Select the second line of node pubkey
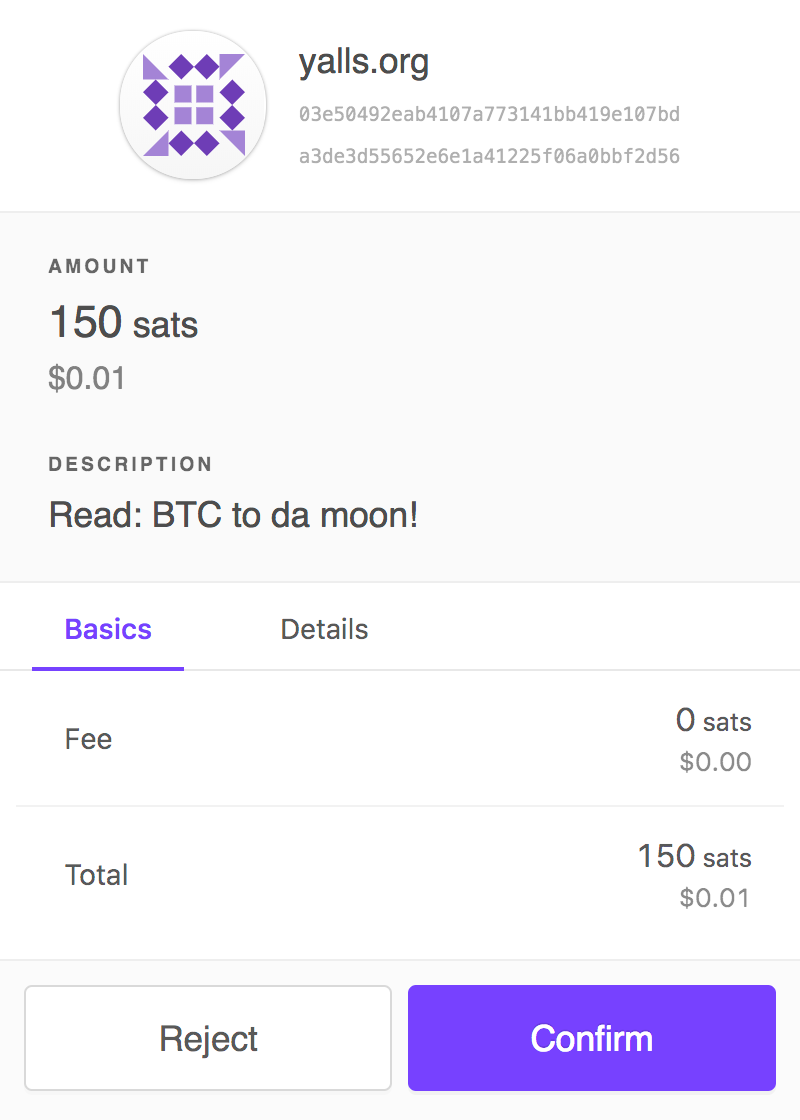 489,156
